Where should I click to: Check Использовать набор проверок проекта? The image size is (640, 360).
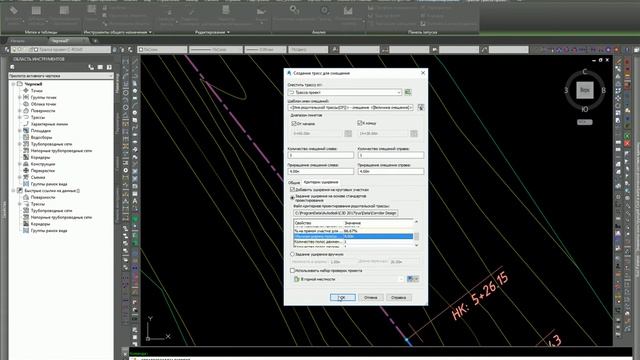coord(292,270)
